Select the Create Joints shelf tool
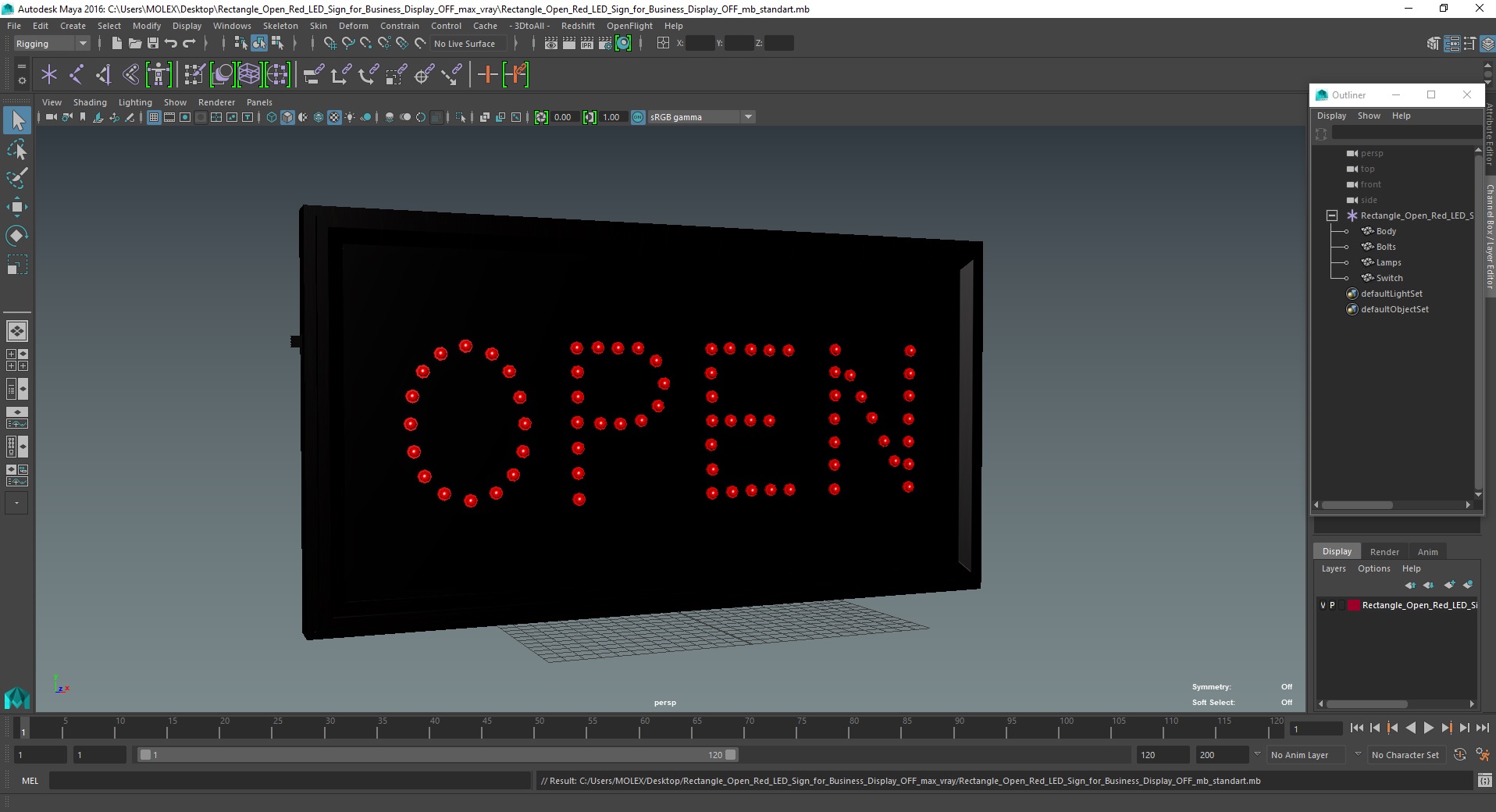 (x=77, y=75)
